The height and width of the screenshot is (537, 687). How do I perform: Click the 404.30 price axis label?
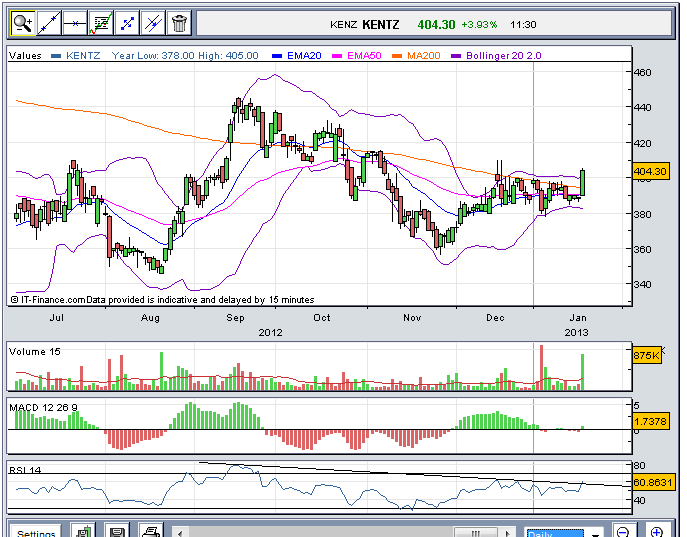tap(650, 172)
